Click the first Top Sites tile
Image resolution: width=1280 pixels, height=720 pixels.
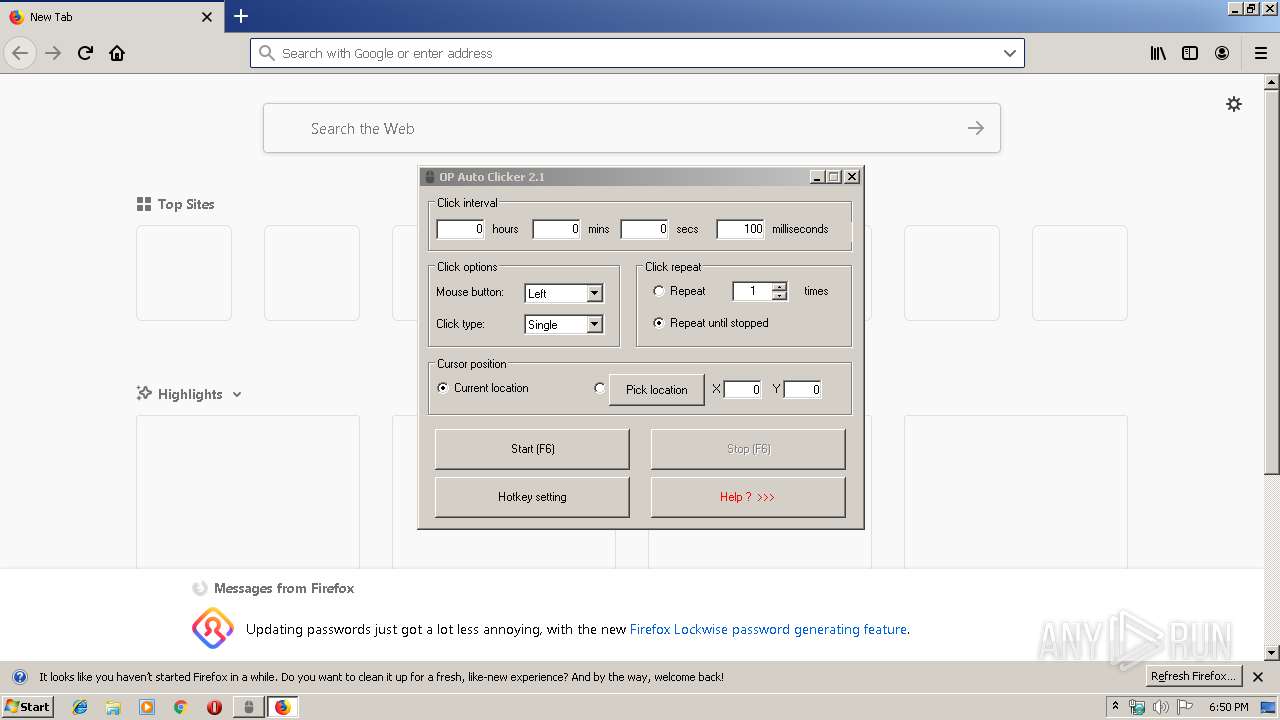tap(184, 273)
